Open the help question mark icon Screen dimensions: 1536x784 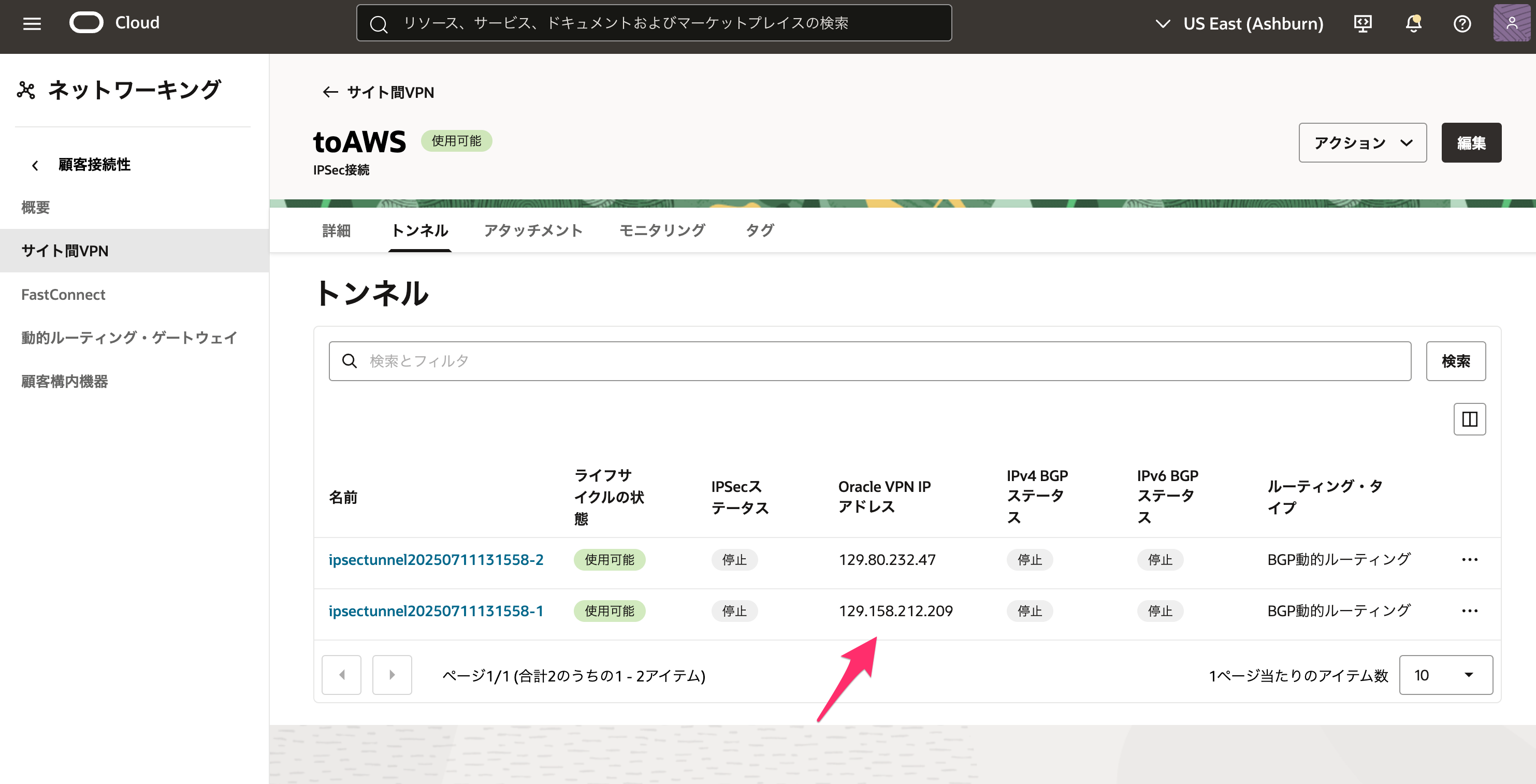(x=1462, y=23)
